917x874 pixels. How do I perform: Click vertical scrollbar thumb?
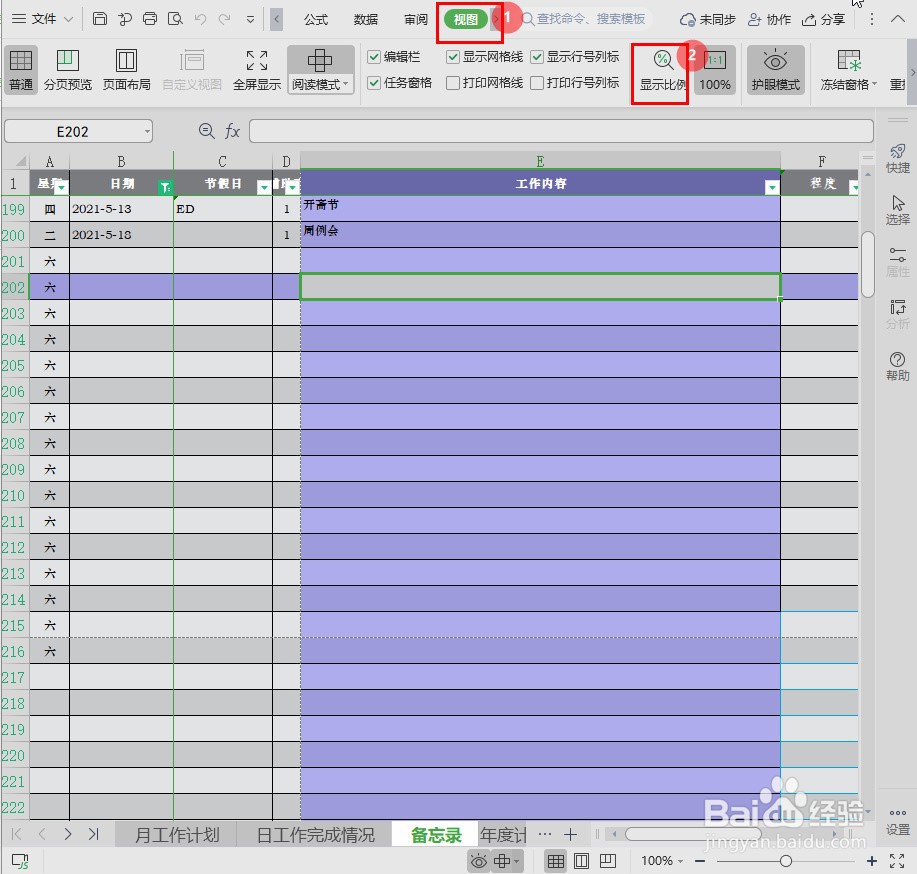[x=868, y=264]
